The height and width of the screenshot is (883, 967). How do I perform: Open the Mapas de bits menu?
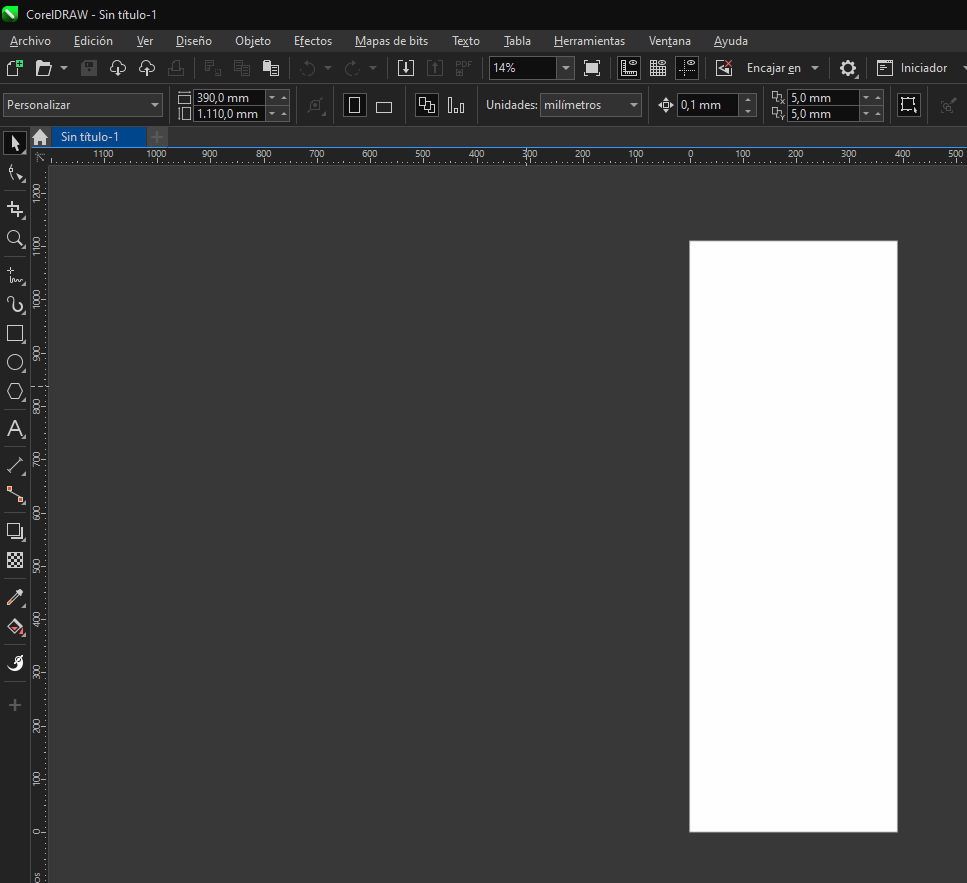click(391, 41)
